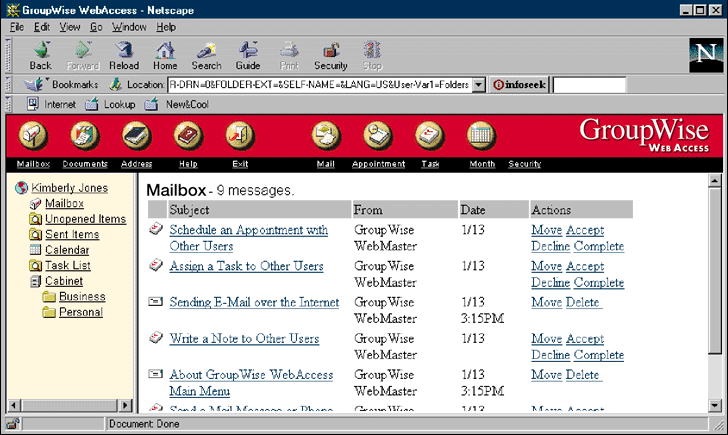This screenshot has width=728, height=435.
Task: Create new Task round icon
Action: 430,136
